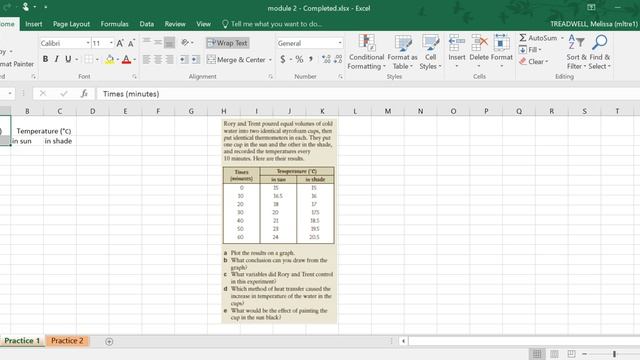Open the Calibri font name dropdown
The width and height of the screenshot is (640, 360).
(x=88, y=43)
